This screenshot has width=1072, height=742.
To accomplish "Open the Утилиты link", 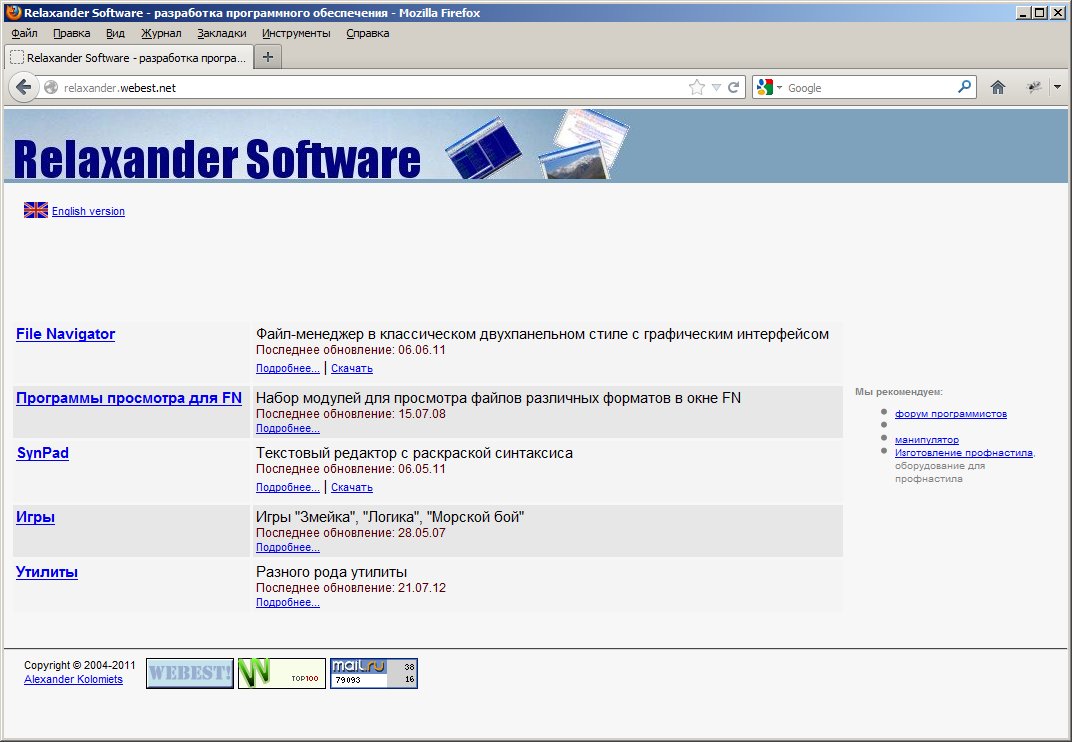I will coord(46,572).
